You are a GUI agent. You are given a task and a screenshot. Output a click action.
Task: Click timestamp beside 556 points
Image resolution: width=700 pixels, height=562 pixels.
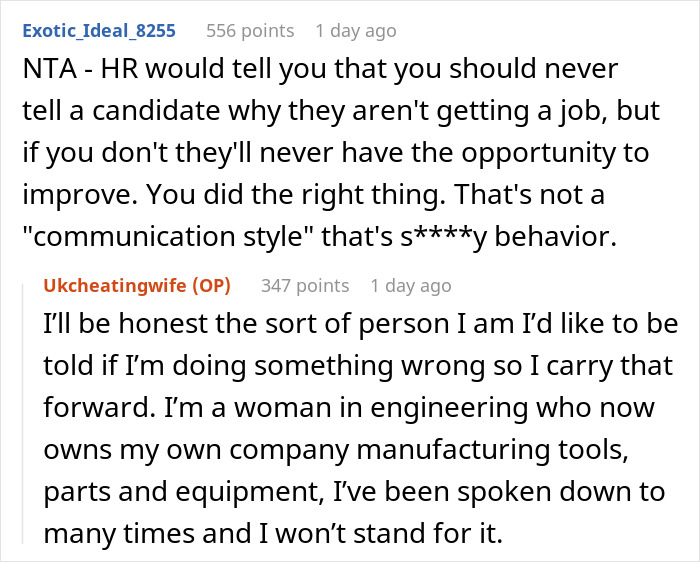(356, 31)
